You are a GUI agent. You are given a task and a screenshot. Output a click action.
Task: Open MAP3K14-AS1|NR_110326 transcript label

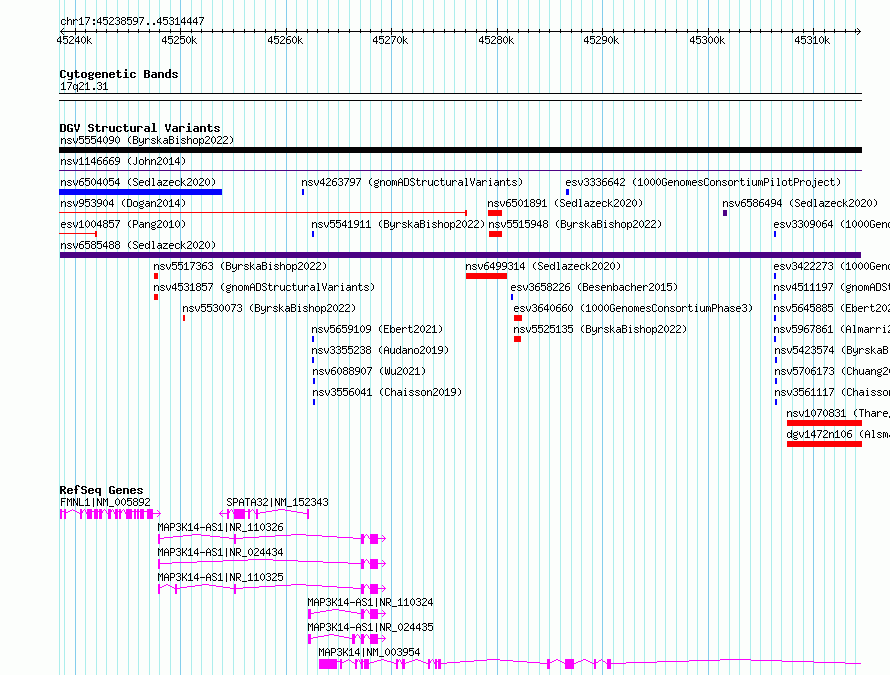pyautogui.click(x=220, y=527)
